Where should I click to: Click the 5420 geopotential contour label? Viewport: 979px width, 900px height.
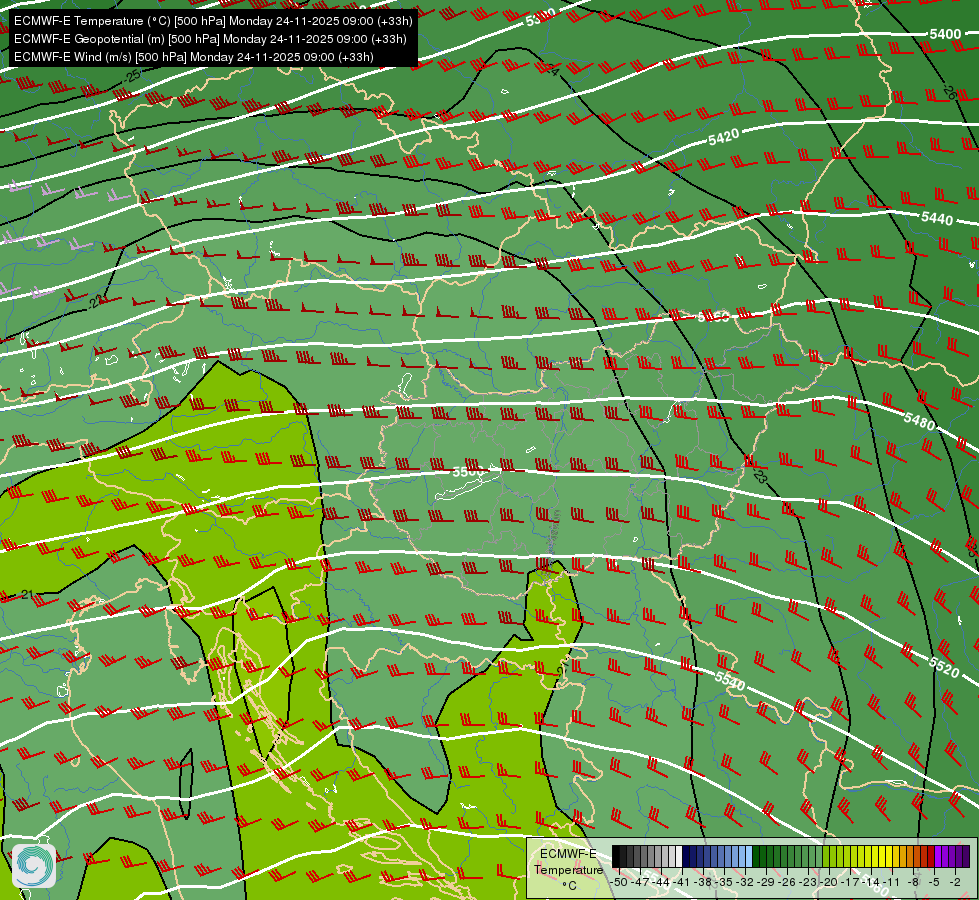coord(724,137)
